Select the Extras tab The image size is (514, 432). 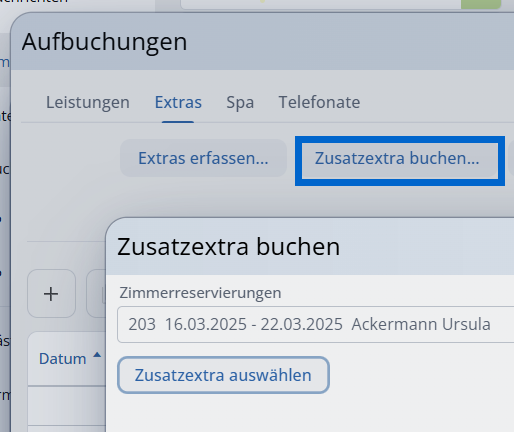pyautogui.click(x=178, y=102)
